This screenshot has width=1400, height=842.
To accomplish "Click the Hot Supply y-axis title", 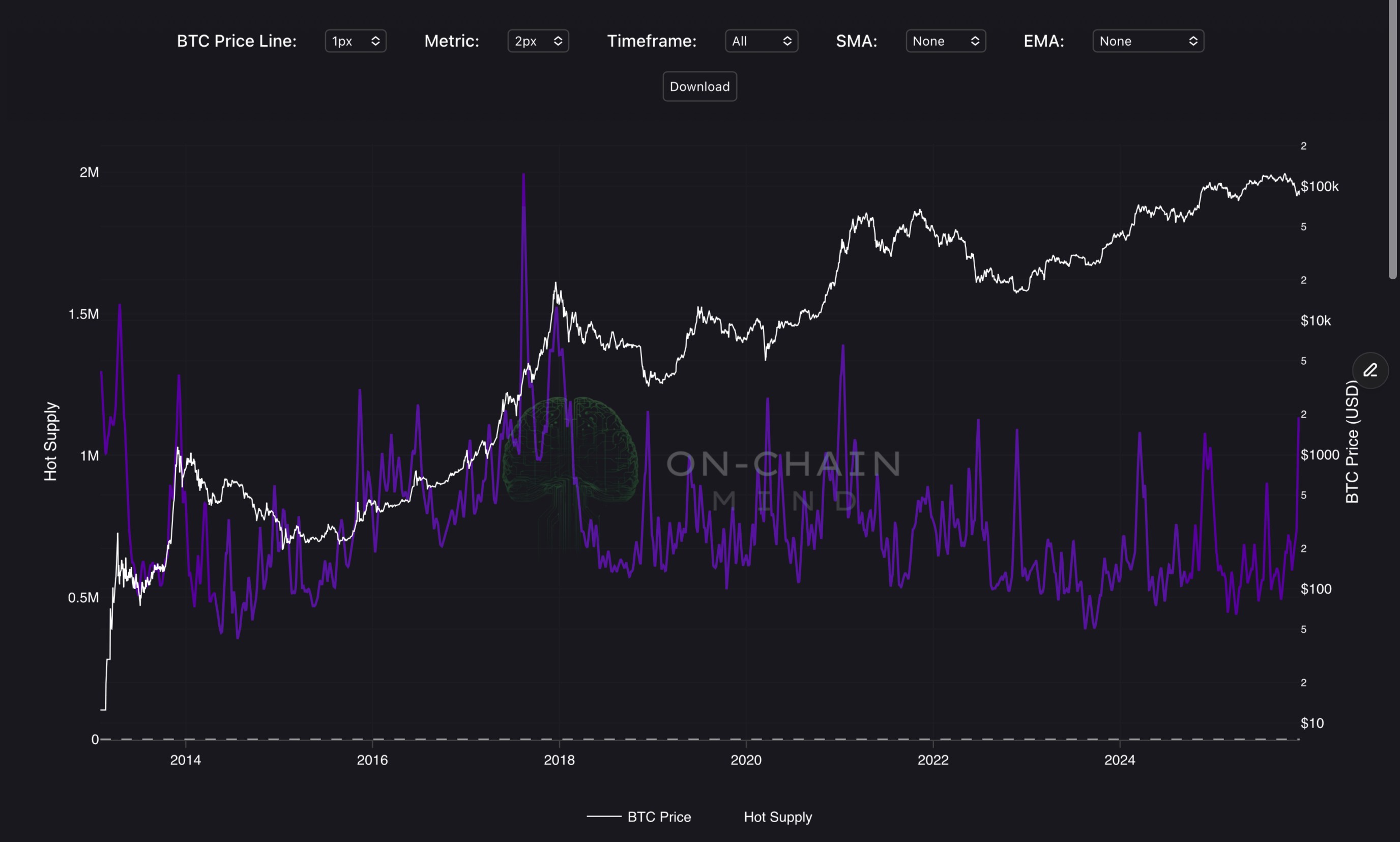I will [x=50, y=442].
